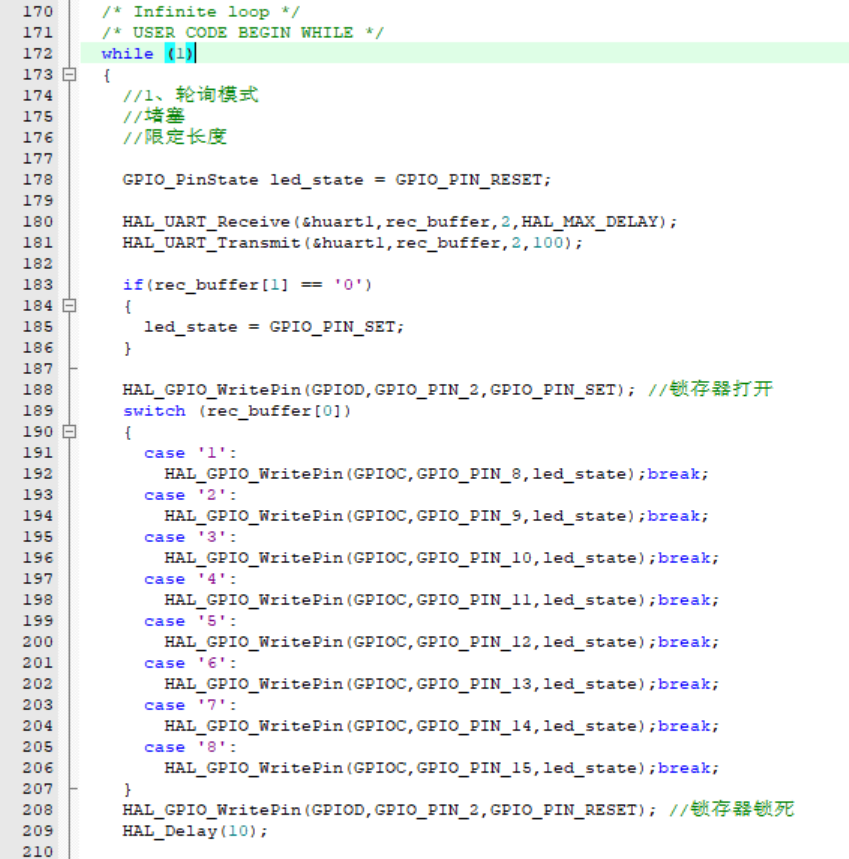Click the '//1、轮询模式' comment line
The image size is (849, 859).
190,95
